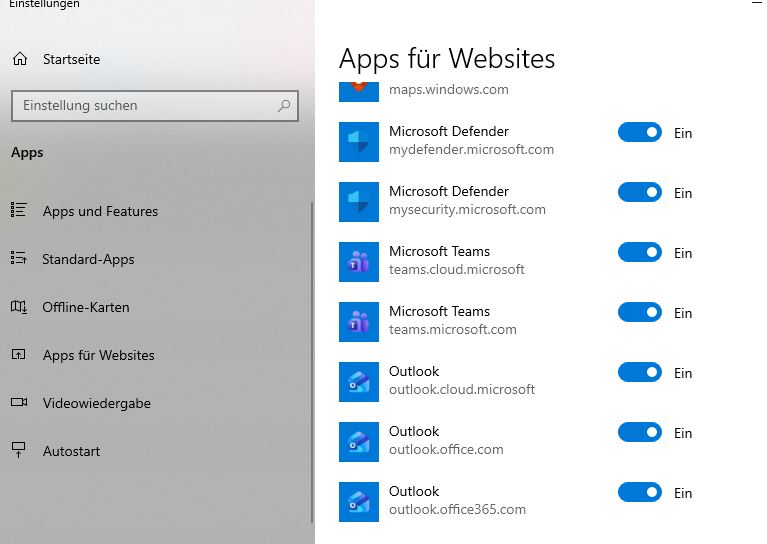Click the maps.windows.com app icon
Screen dimensions: 767x544
click(359, 91)
